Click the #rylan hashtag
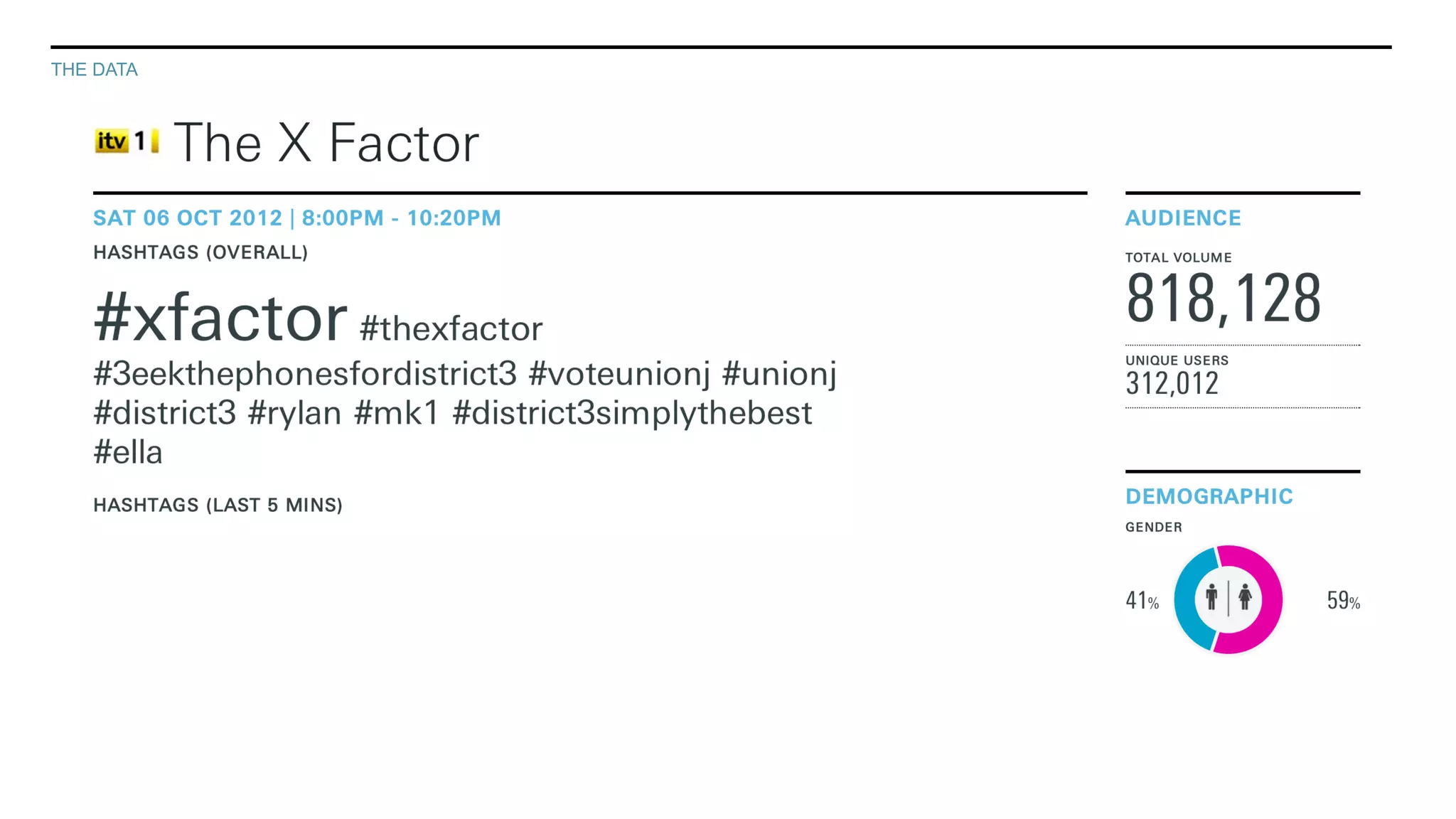The width and height of the screenshot is (1456, 819). [x=295, y=413]
